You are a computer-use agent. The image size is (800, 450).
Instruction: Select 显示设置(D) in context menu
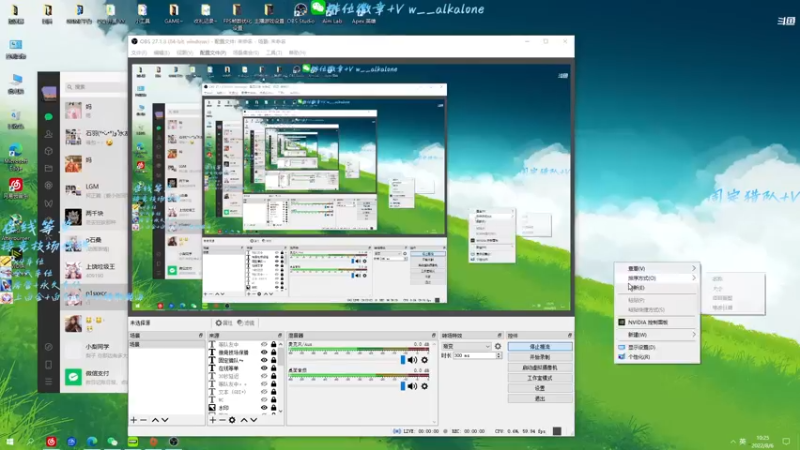pyautogui.click(x=657, y=347)
